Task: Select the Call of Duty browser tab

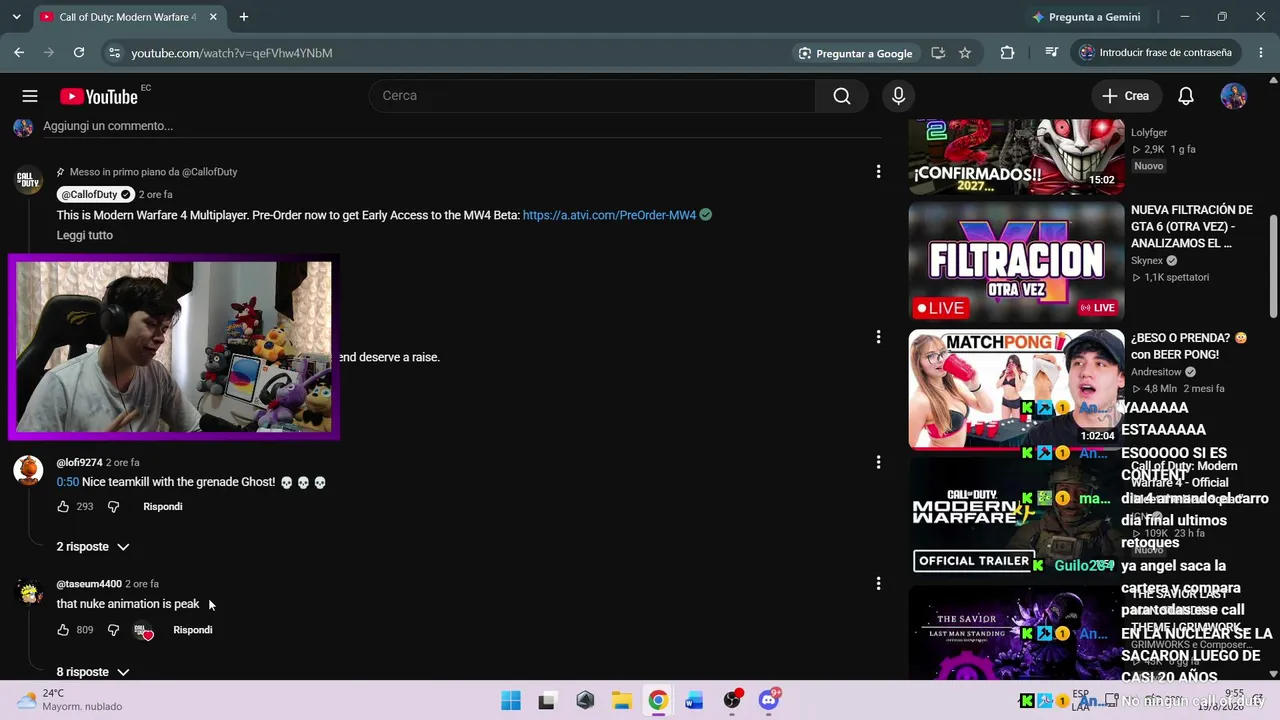Action: [129, 17]
